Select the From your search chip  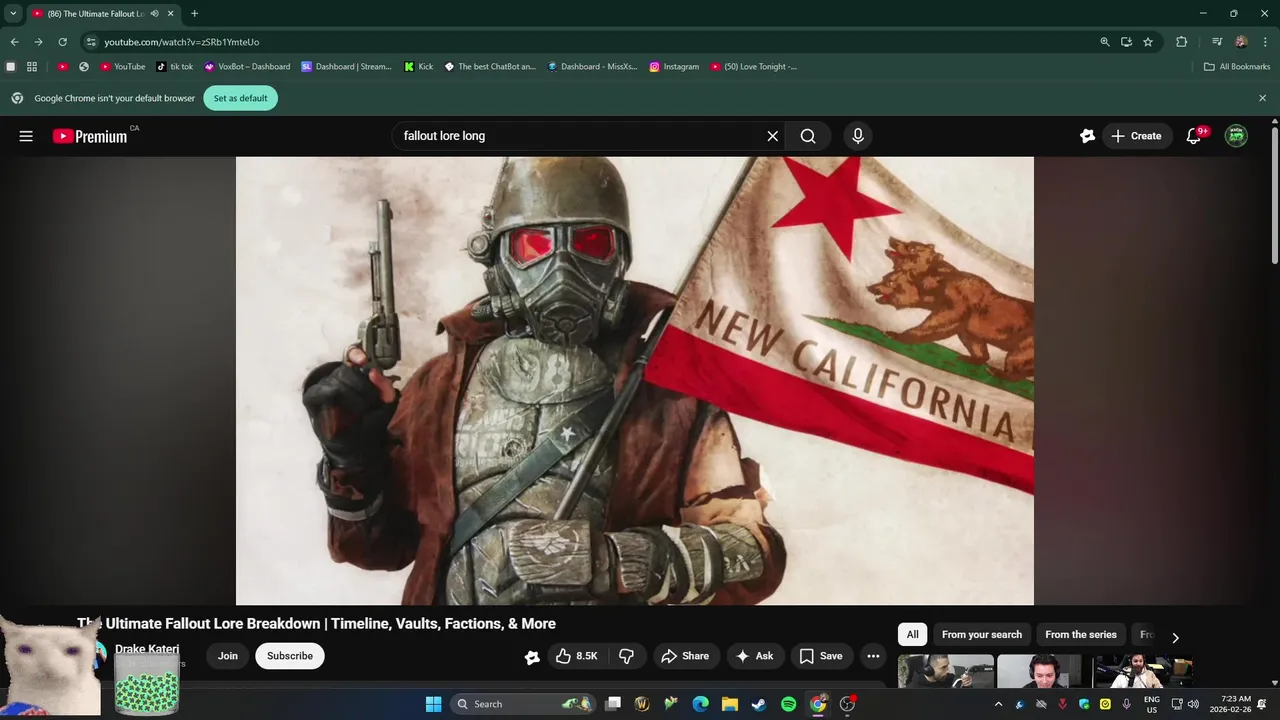click(982, 634)
